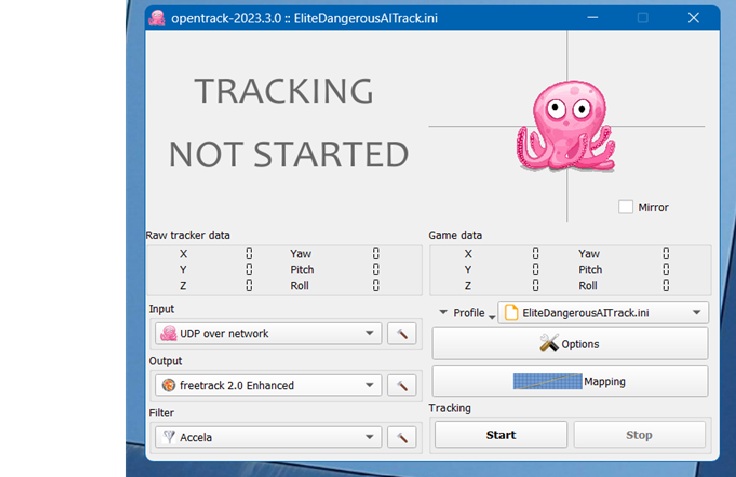The image size is (736, 477).
Task: Start tracking
Action: click(x=501, y=435)
